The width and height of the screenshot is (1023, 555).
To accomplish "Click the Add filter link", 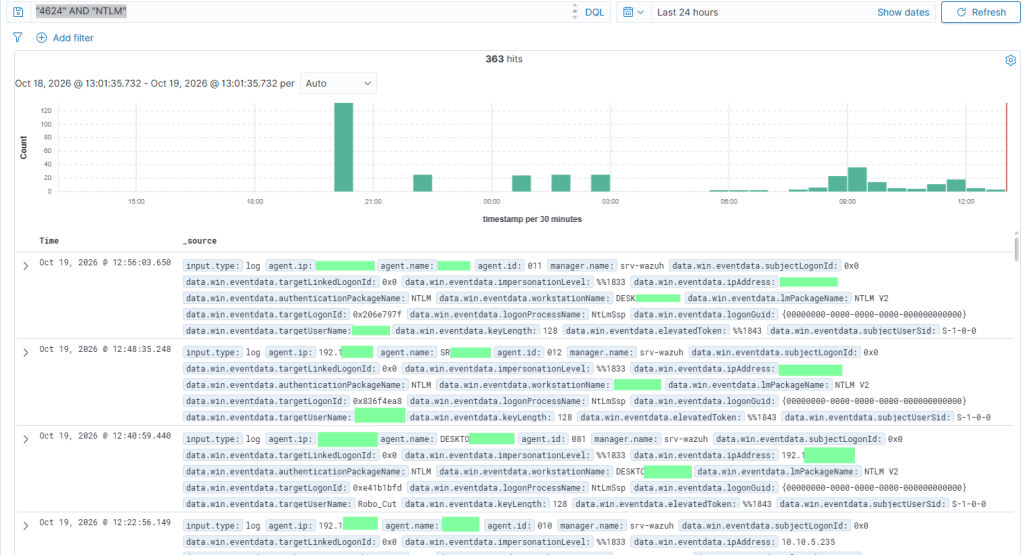I will pos(72,38).
